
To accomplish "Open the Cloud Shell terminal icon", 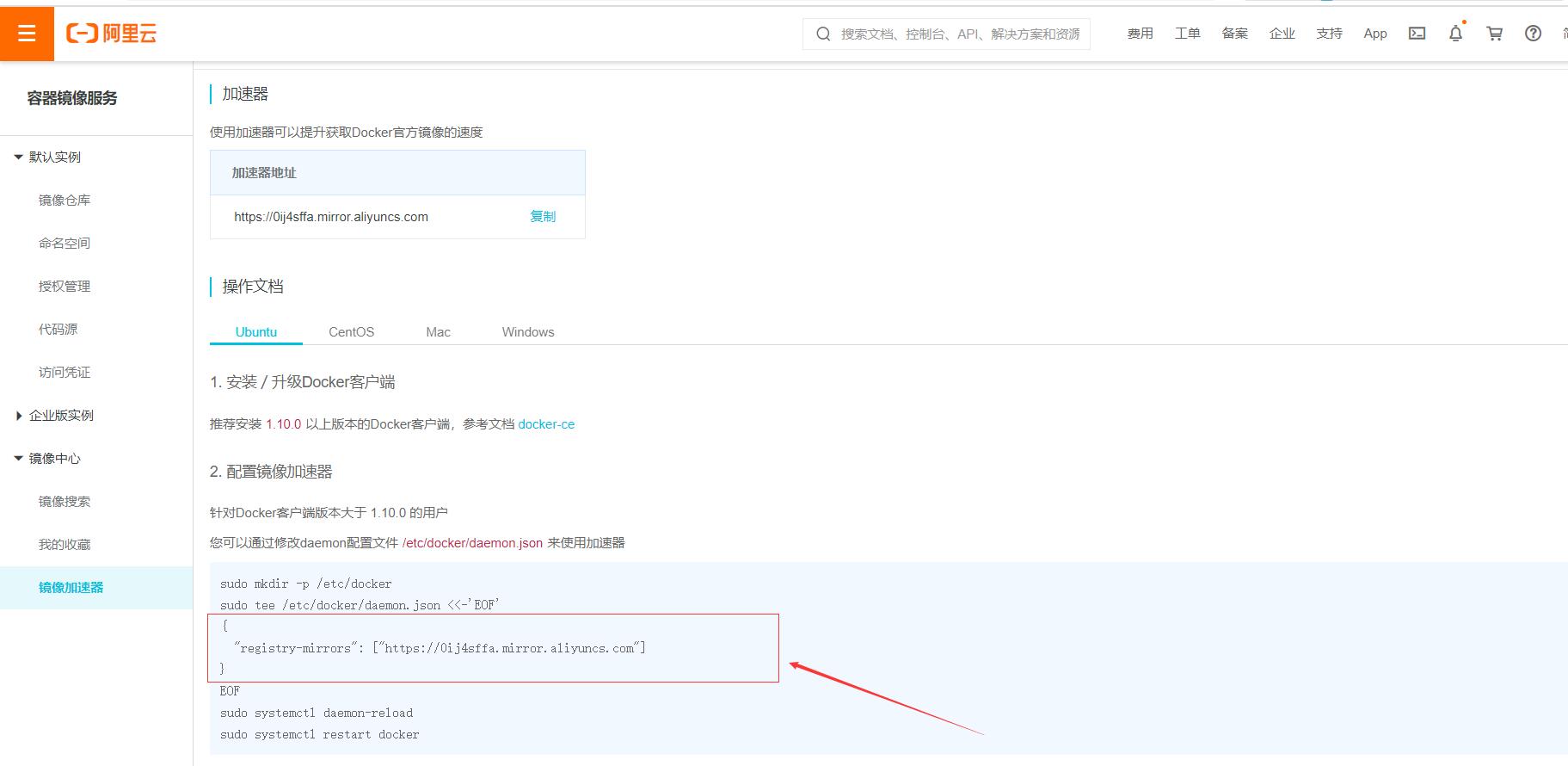I will pos(1417,34).
